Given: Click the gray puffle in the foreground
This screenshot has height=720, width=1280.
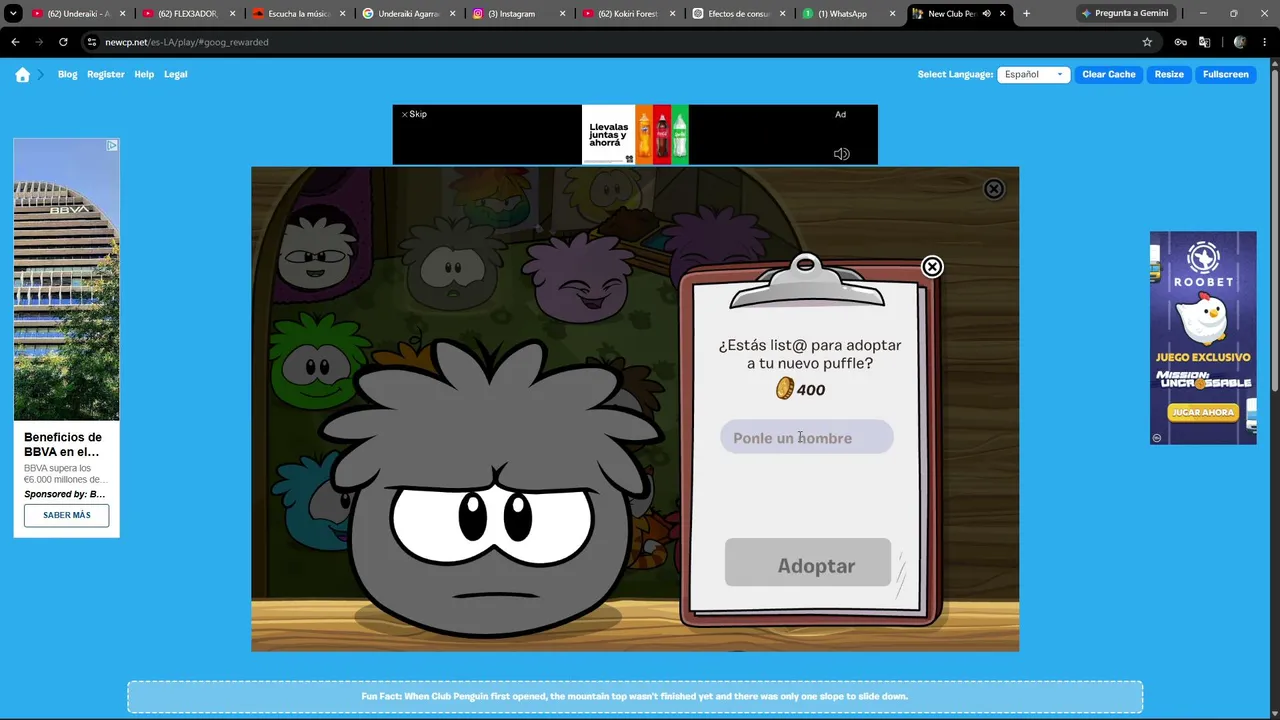Looking at the screenshot, I should (490, 490).
